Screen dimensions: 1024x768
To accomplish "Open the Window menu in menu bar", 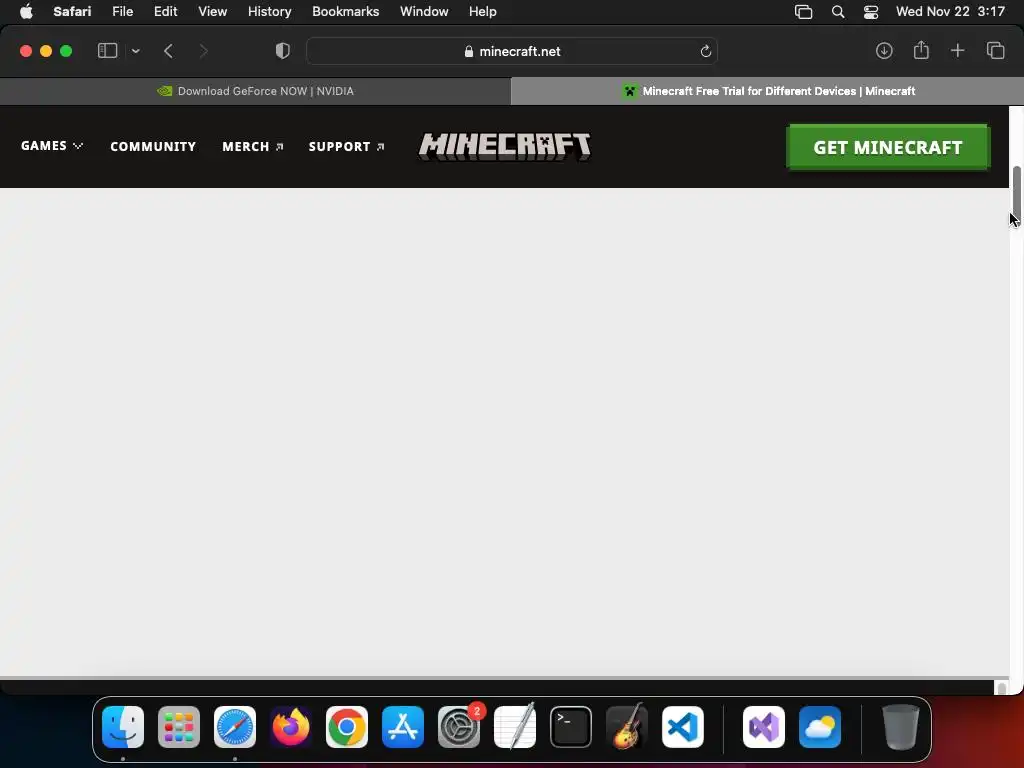I will click(x=424, y=12).
